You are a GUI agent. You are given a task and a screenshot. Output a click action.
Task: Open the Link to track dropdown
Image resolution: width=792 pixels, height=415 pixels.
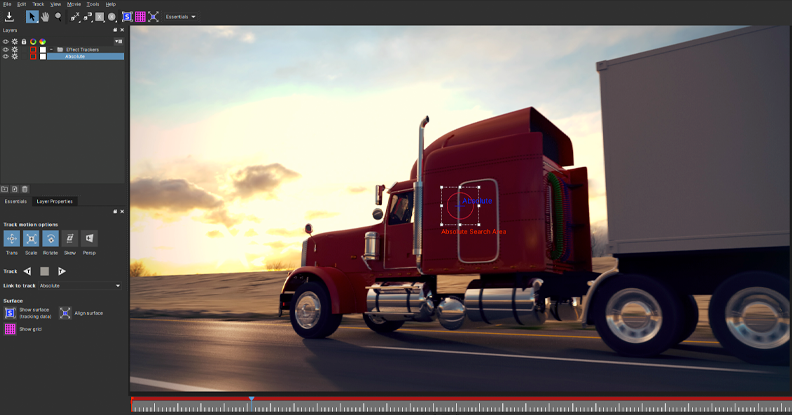coord(80,286)
